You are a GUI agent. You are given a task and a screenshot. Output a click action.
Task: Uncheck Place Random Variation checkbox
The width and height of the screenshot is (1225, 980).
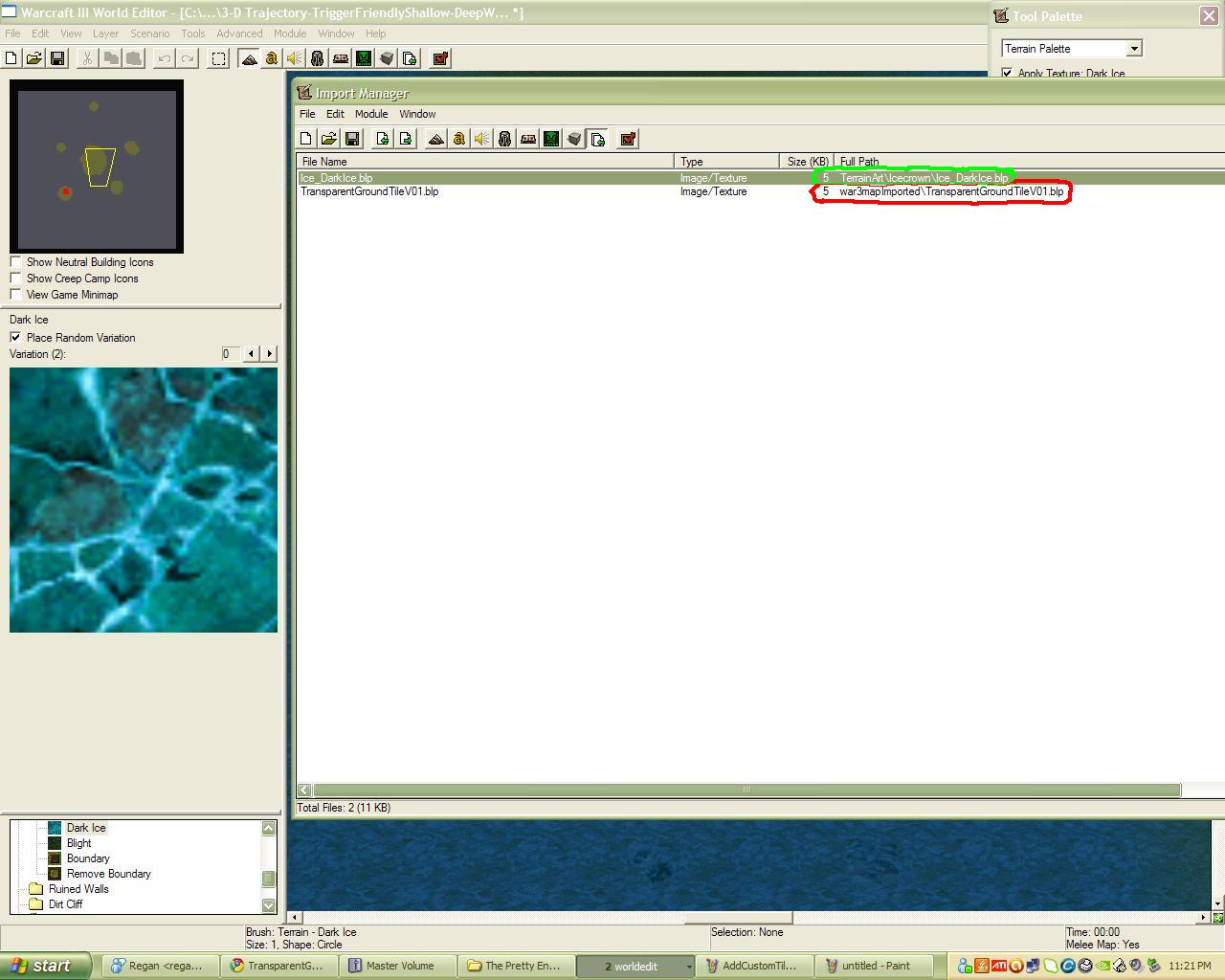15,337
